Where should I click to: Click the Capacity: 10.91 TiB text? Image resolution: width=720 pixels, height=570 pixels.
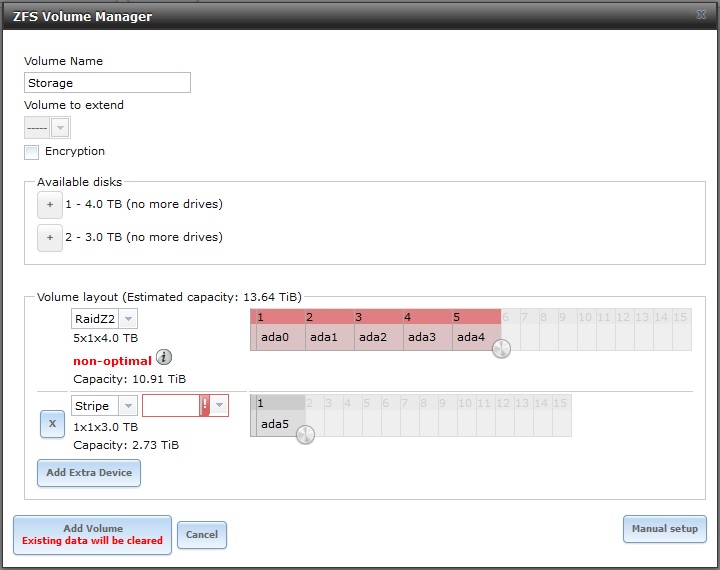click(x=129, y=379)
